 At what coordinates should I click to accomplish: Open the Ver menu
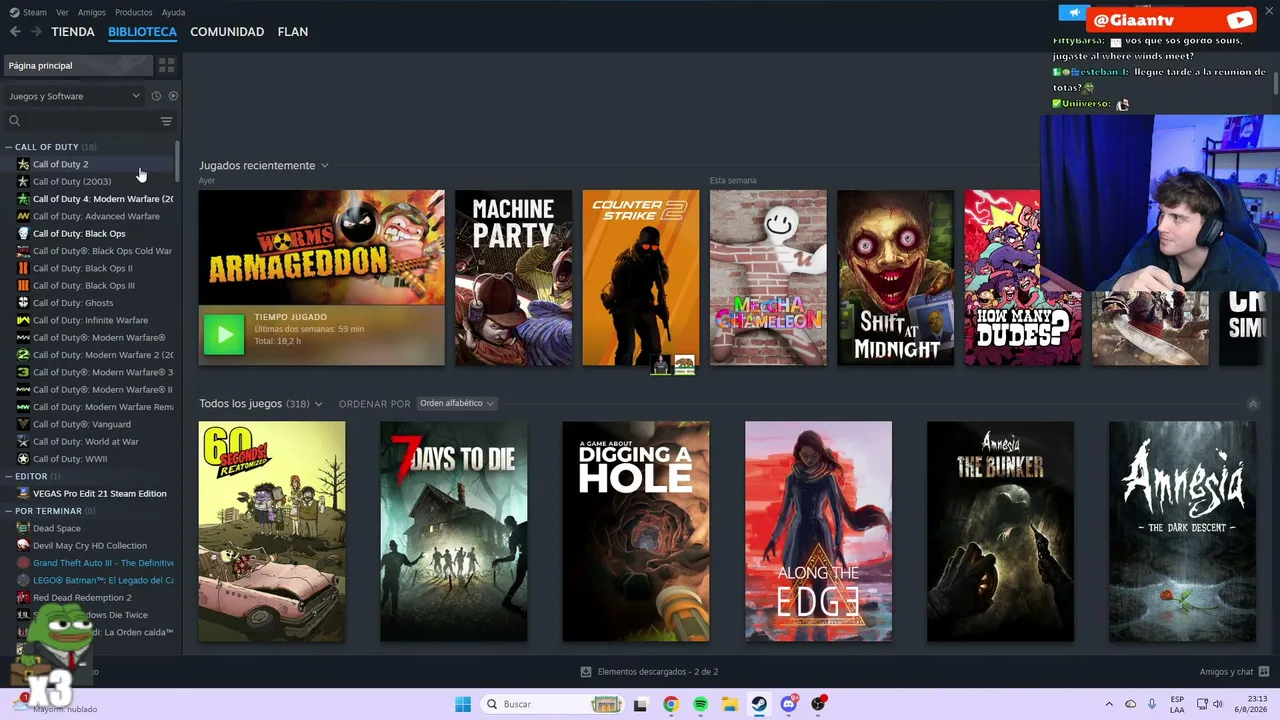coord(62,13)
